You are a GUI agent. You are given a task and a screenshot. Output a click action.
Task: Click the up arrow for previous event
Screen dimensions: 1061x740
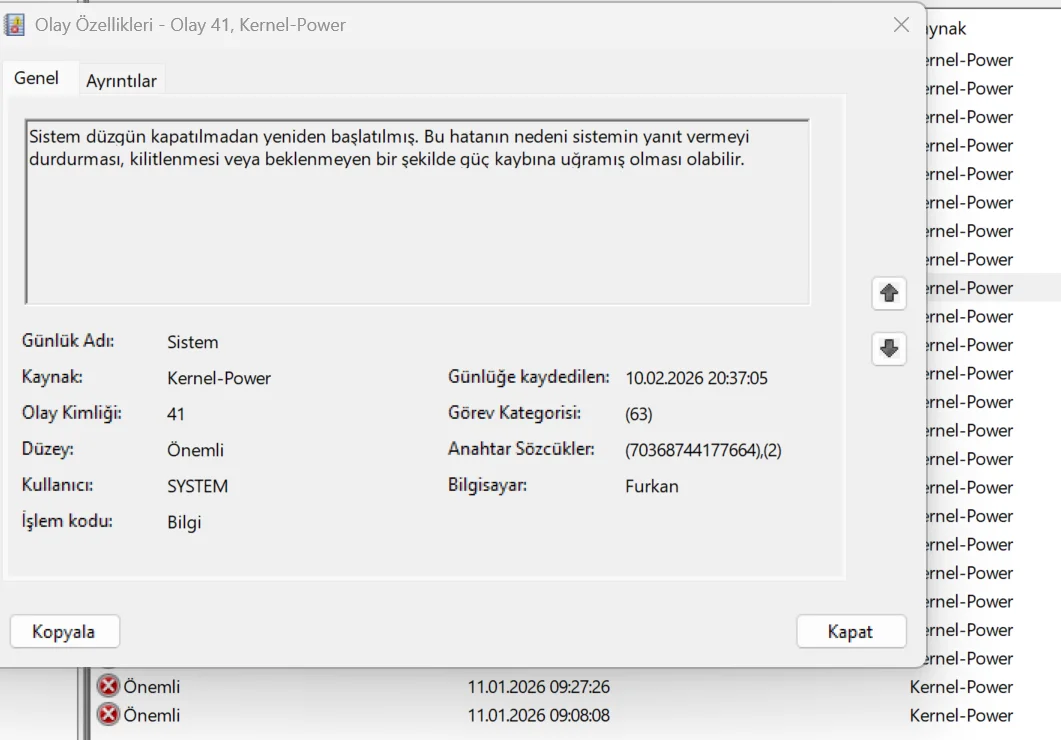click(888, 294)
